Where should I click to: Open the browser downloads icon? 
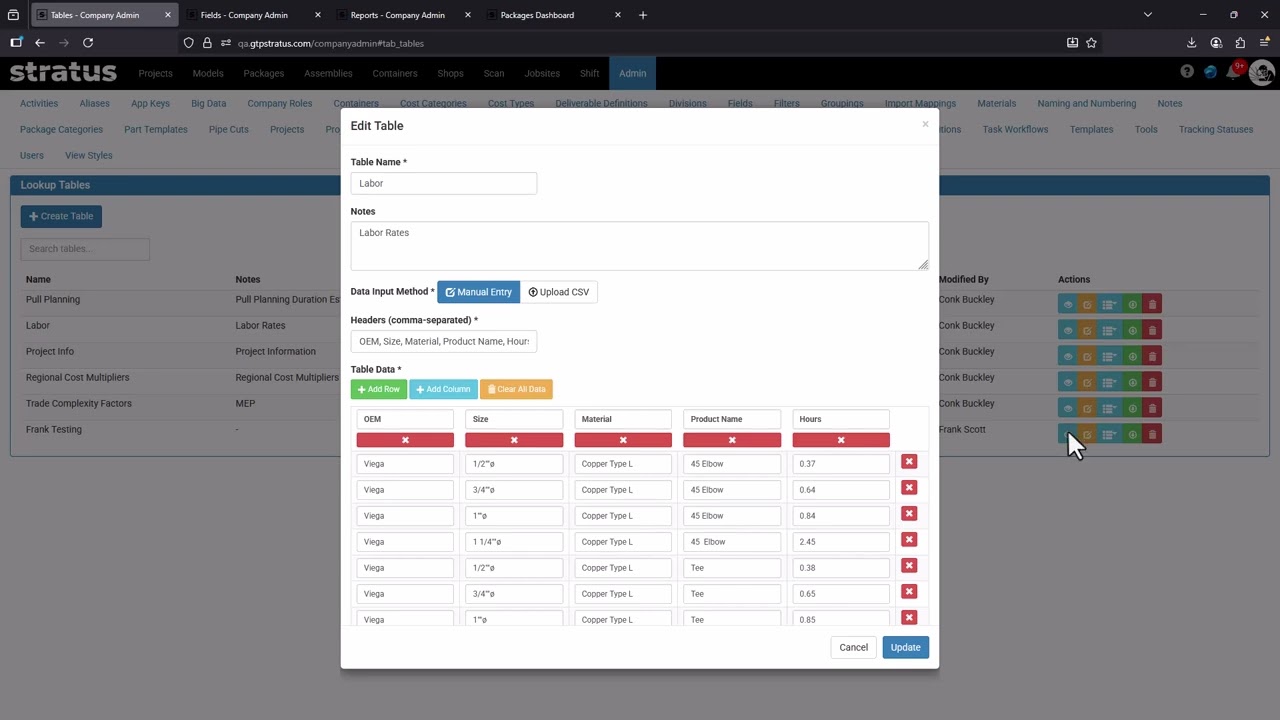coord(1191,43)
